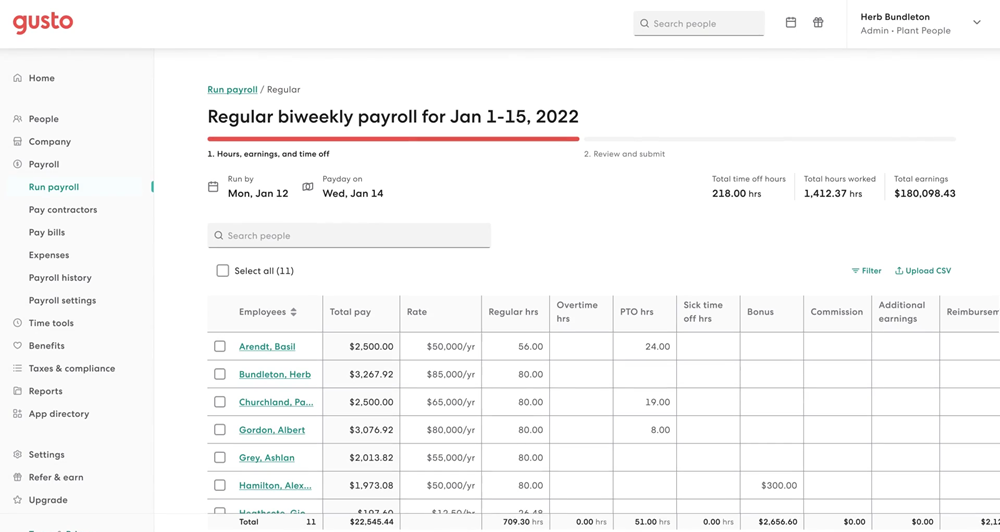Click the Run payroll breadcrumb link
The height and width of the screenshot is (532, 1000).
232,90
